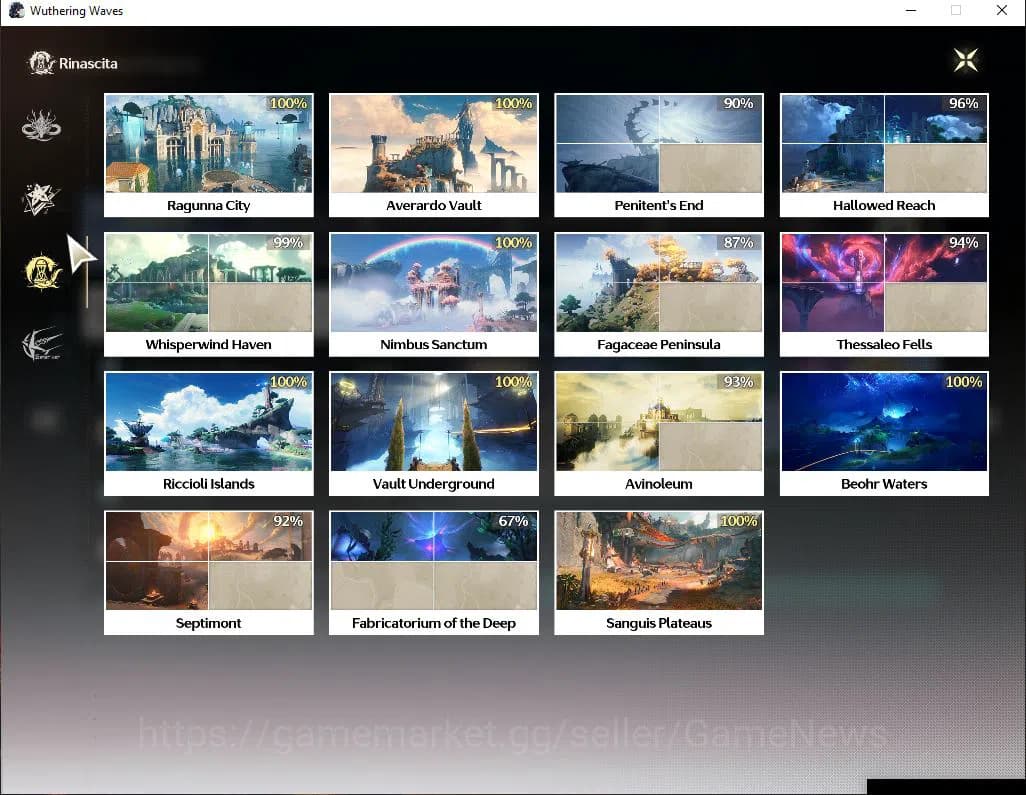Click the sidebar vertical scroll indicator
The height and width of the screenshot is (795, 1026).
(x=87, y=272)
